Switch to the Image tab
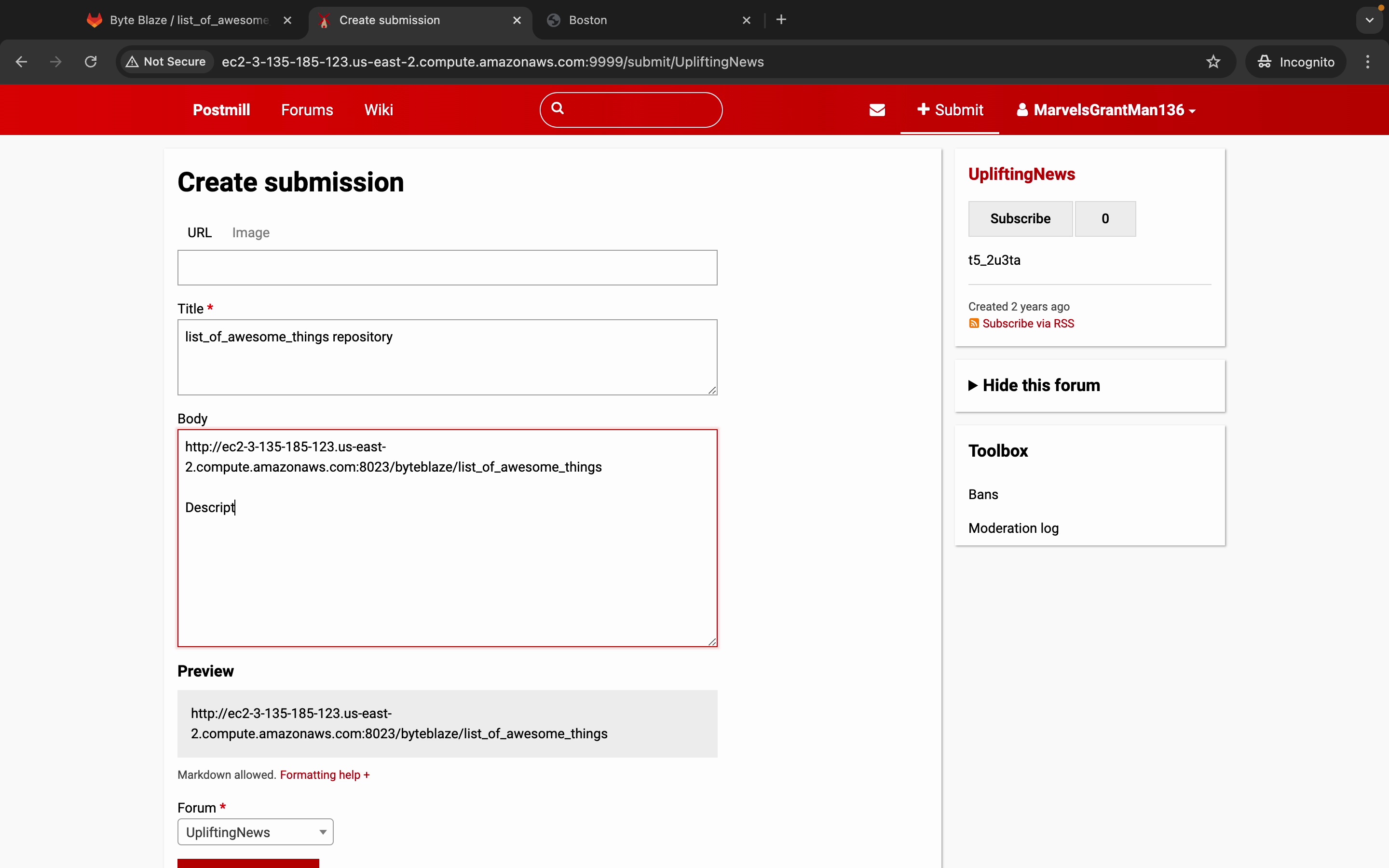Image resolution: width=1389 pixels, height=868 pixels. (x=251, y=232)
